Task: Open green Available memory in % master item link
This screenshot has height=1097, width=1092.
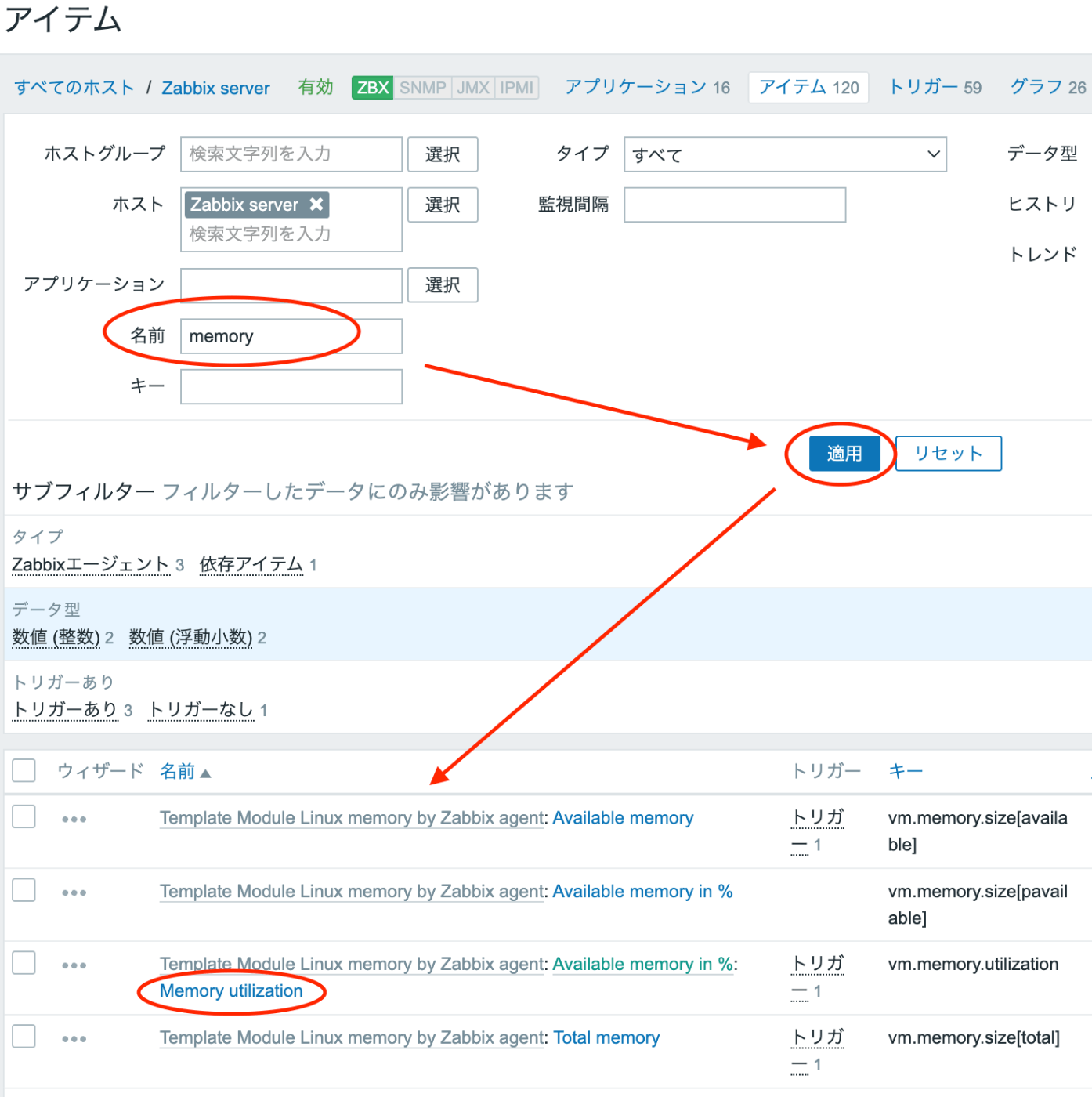Action: [x=642, y=965]
